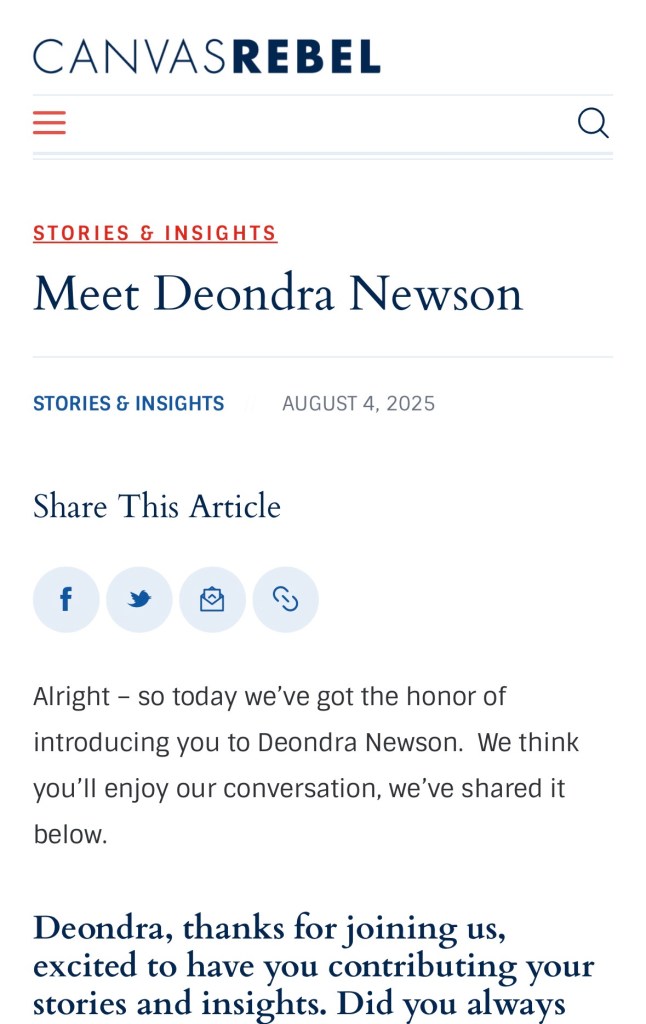
Task: Click the Deondra, thanks for joining us heading
Action: 270,928
